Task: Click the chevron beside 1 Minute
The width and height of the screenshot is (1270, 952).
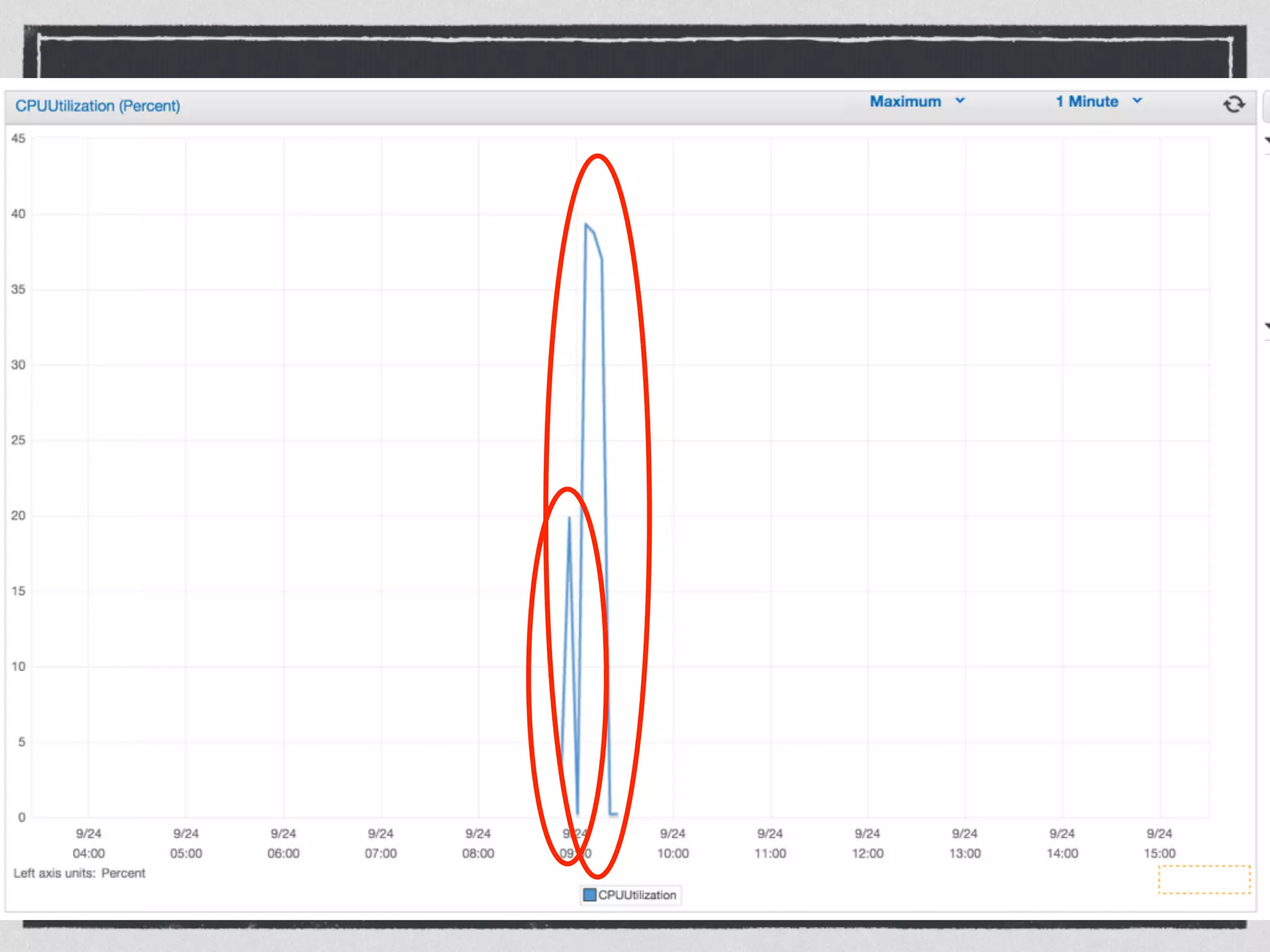Action: [x=1137, y=100]
